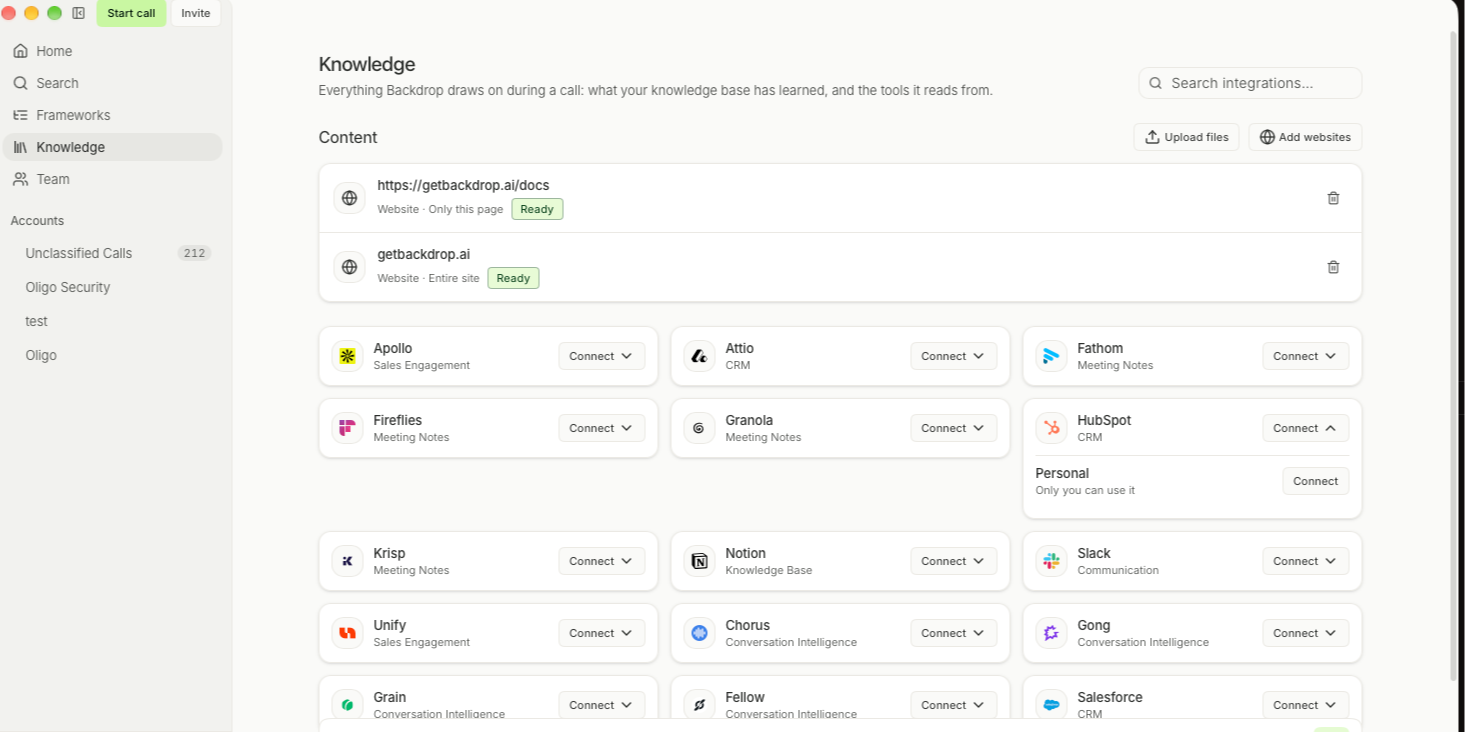This screenshot has height=732, width=1465.
Task: Open the Krisp Connect dropdown
Action: 601,561
